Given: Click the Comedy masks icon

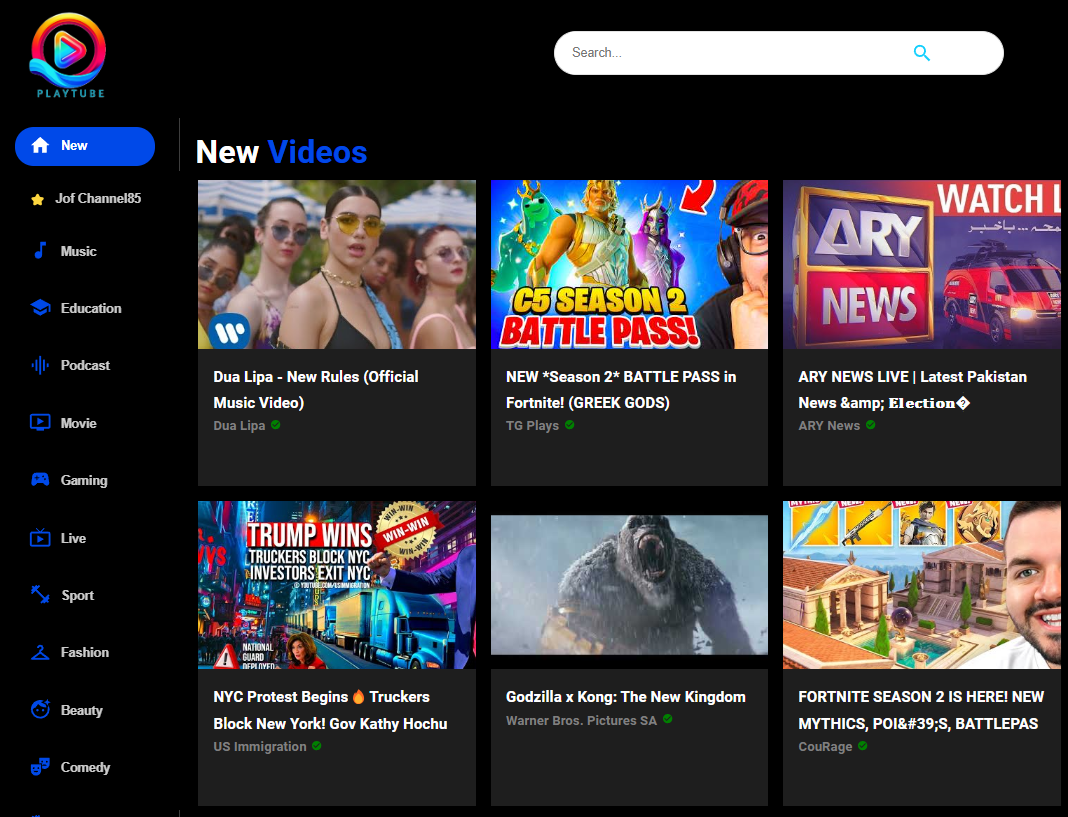Looking at the screenshot, I should coord(40,767).
